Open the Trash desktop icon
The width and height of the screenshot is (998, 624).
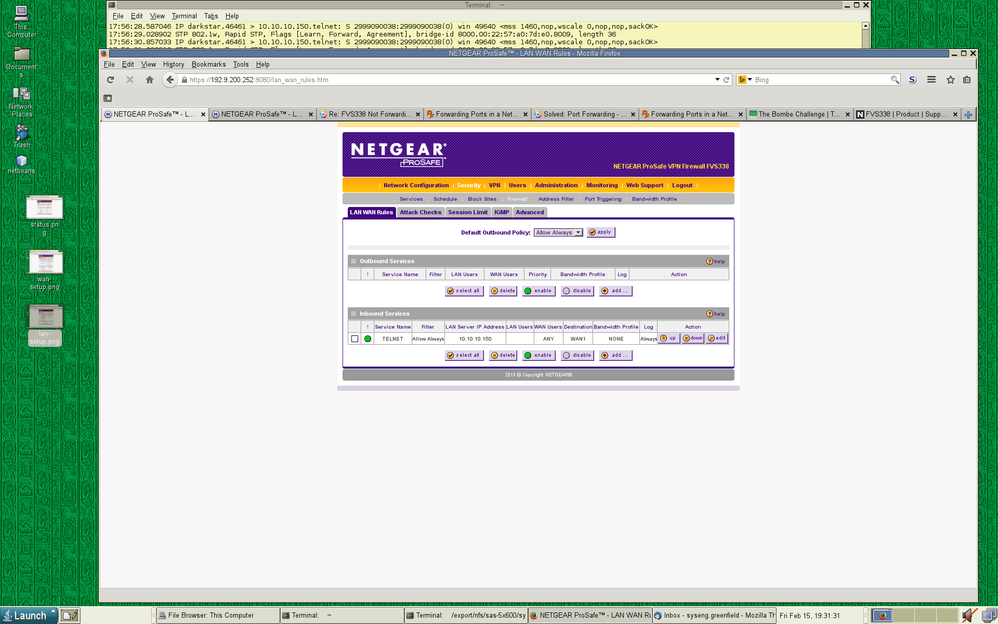pos(21,134)
